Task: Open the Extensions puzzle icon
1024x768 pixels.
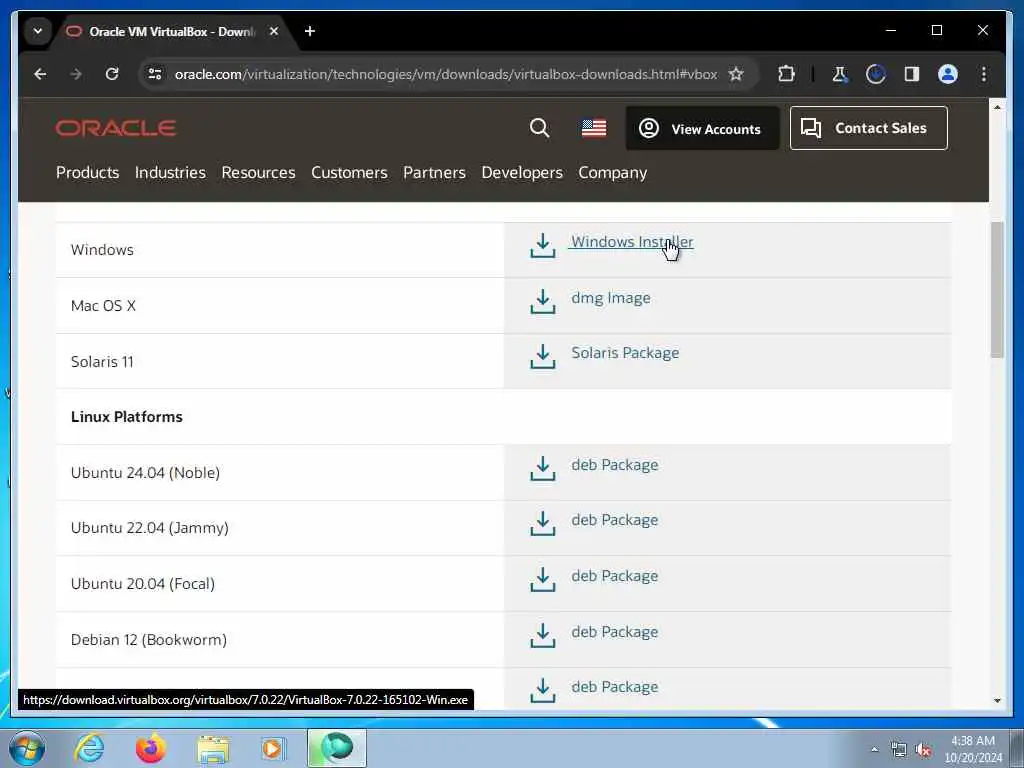Action: (x=786, y=74)
